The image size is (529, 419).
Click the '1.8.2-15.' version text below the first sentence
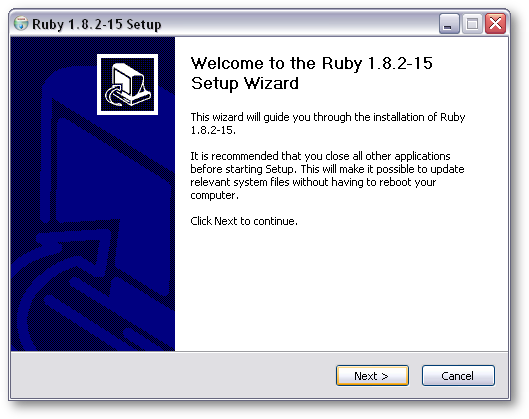point(213,130)
